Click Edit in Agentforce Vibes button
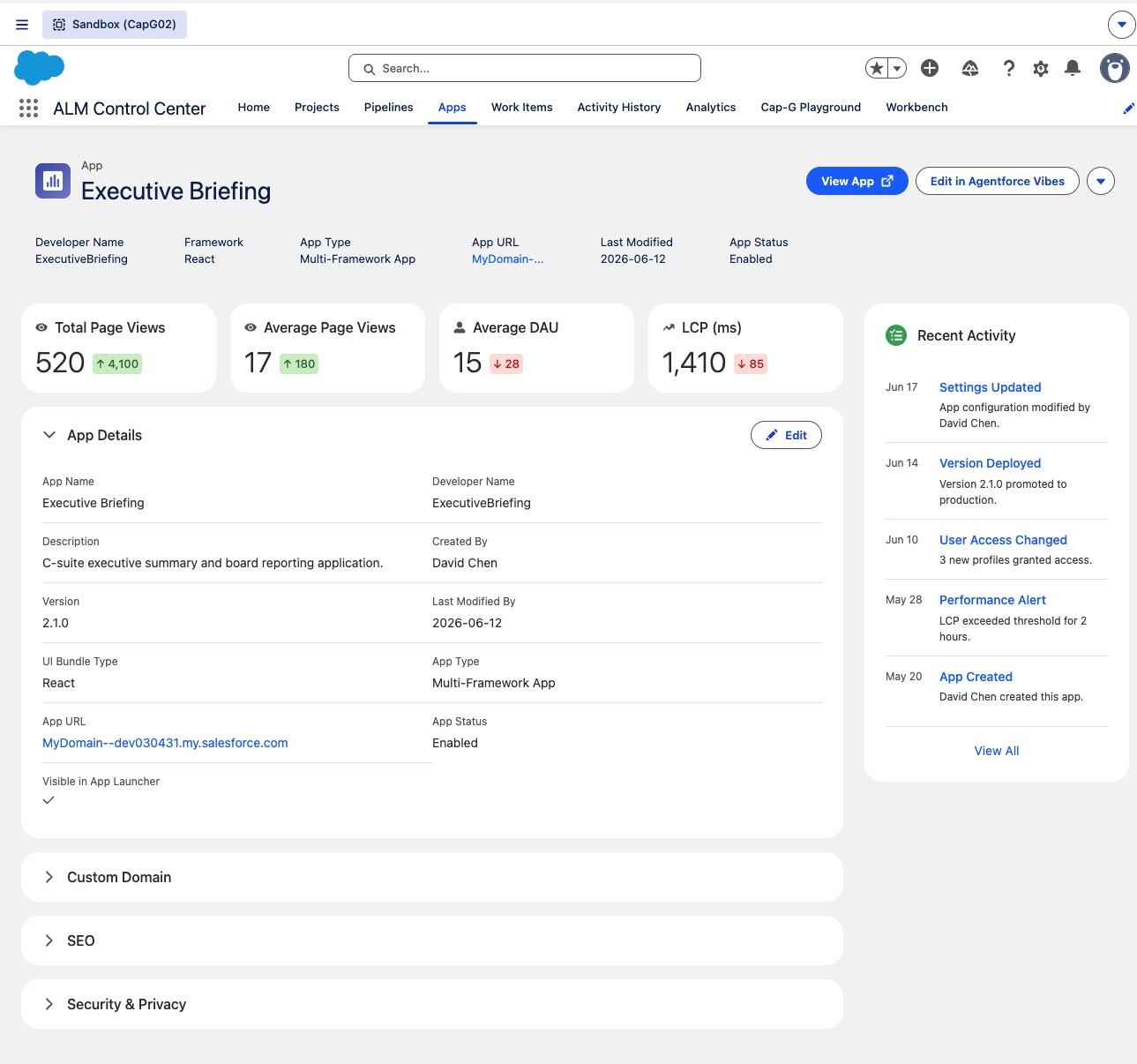 pos(998,181)
